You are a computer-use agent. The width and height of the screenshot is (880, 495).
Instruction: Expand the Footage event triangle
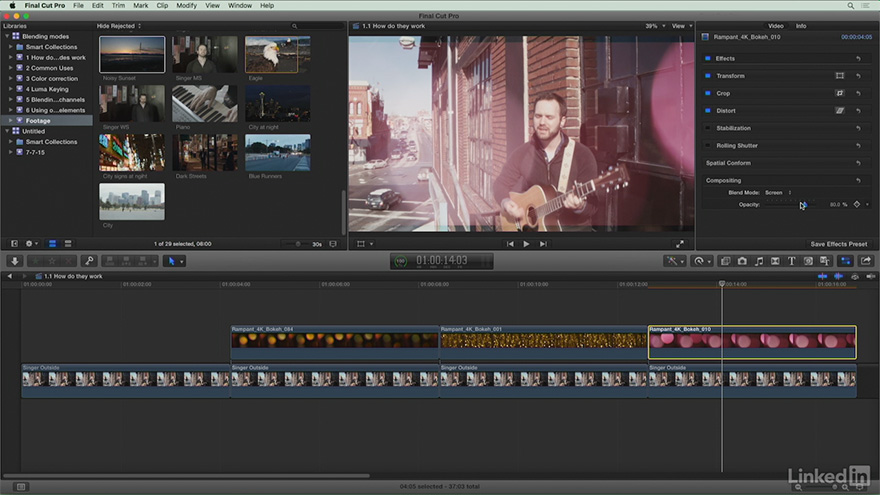point(11,121)
